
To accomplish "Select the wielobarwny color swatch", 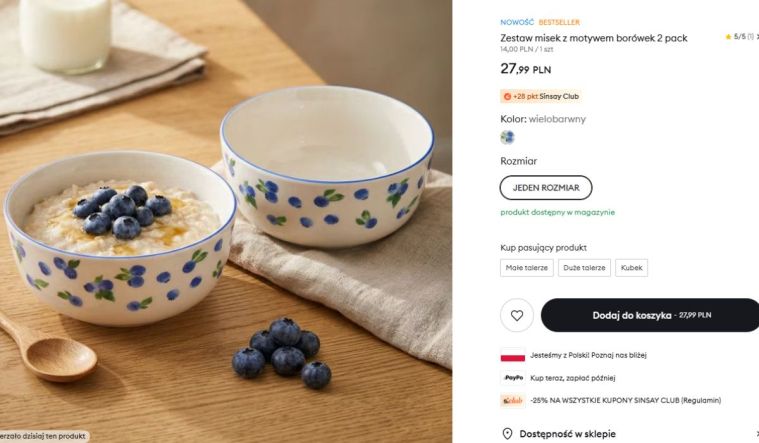I will click(507, 137).
